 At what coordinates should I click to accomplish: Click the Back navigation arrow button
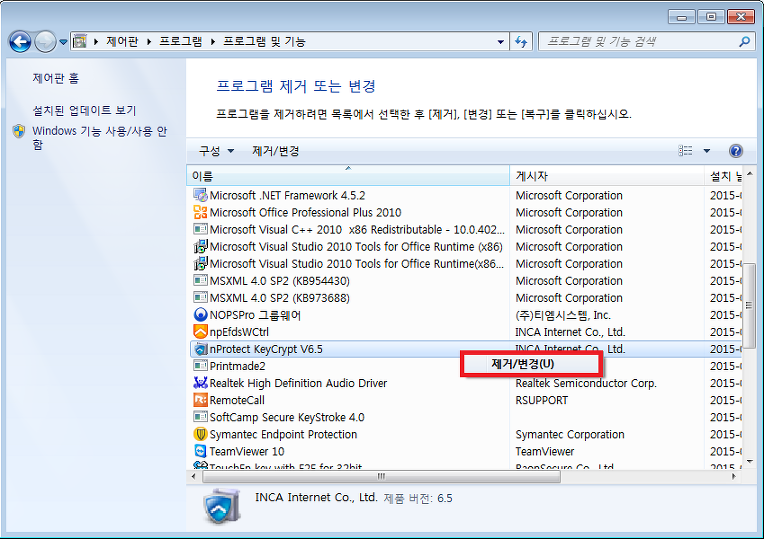(x=20, y=41)
